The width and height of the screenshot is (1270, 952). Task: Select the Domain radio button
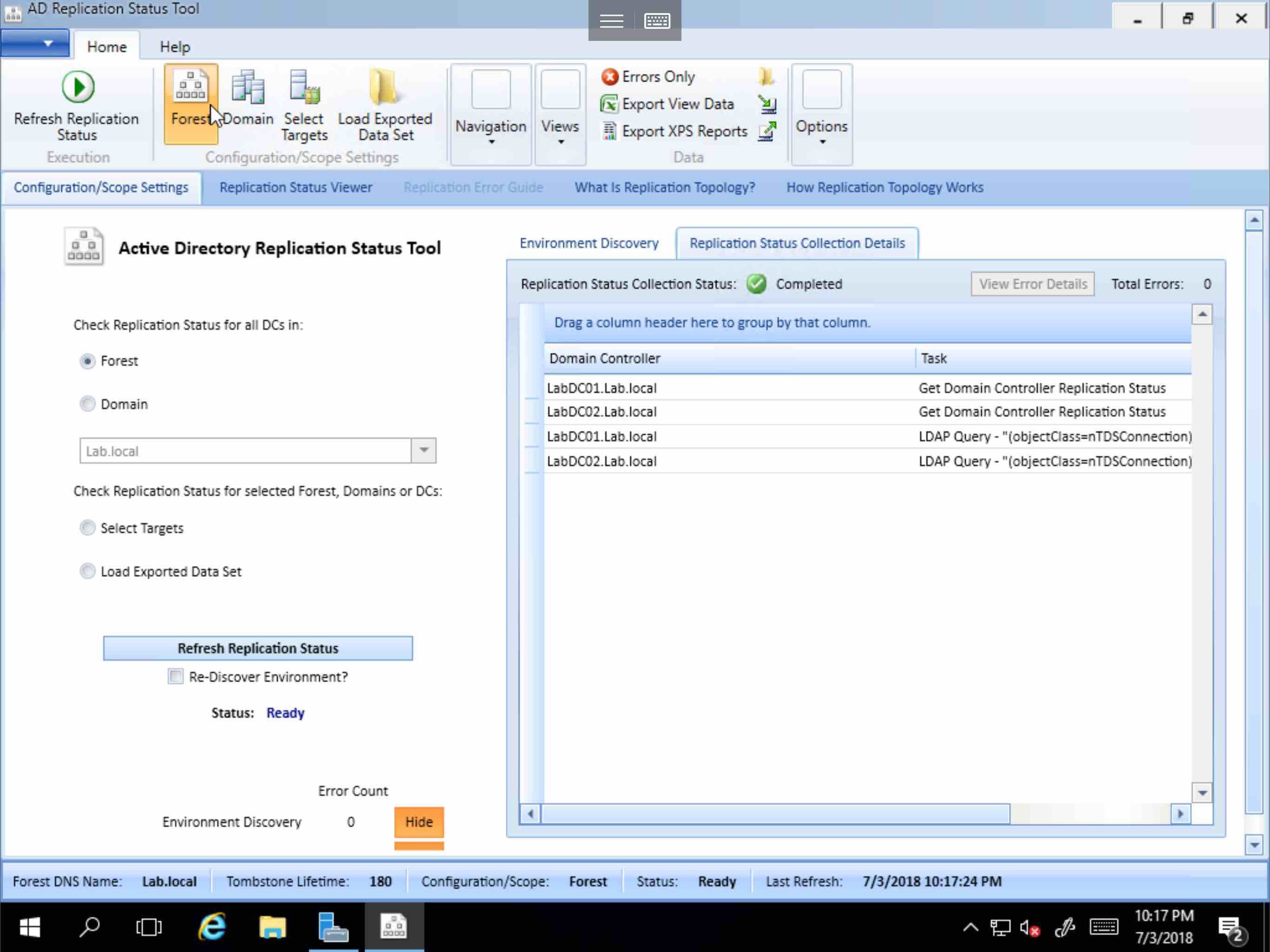pyautogui.click(x=87, y=404)
